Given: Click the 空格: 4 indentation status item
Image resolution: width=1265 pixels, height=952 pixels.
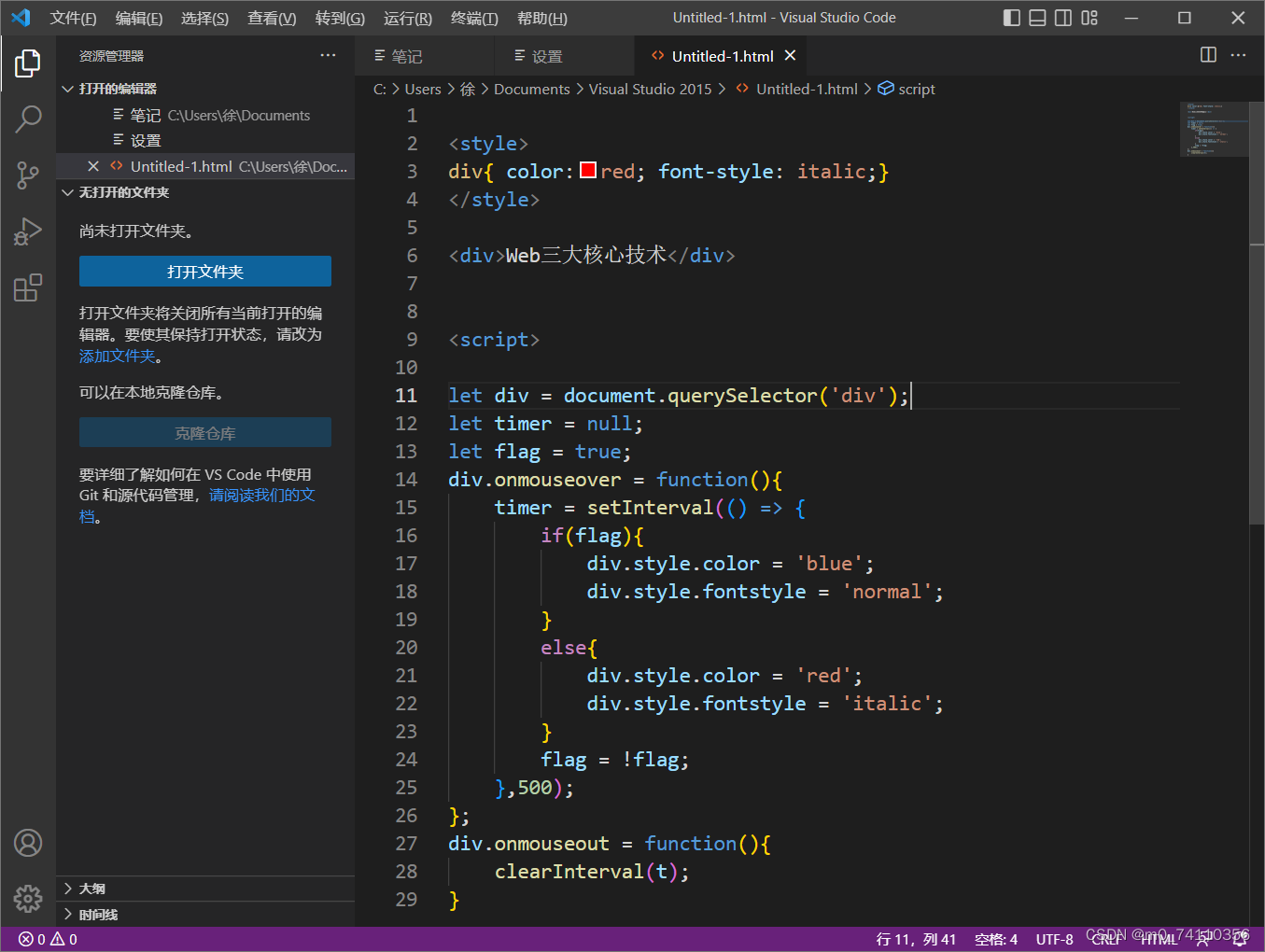Looking at the screenshot, I should [996, 939].
